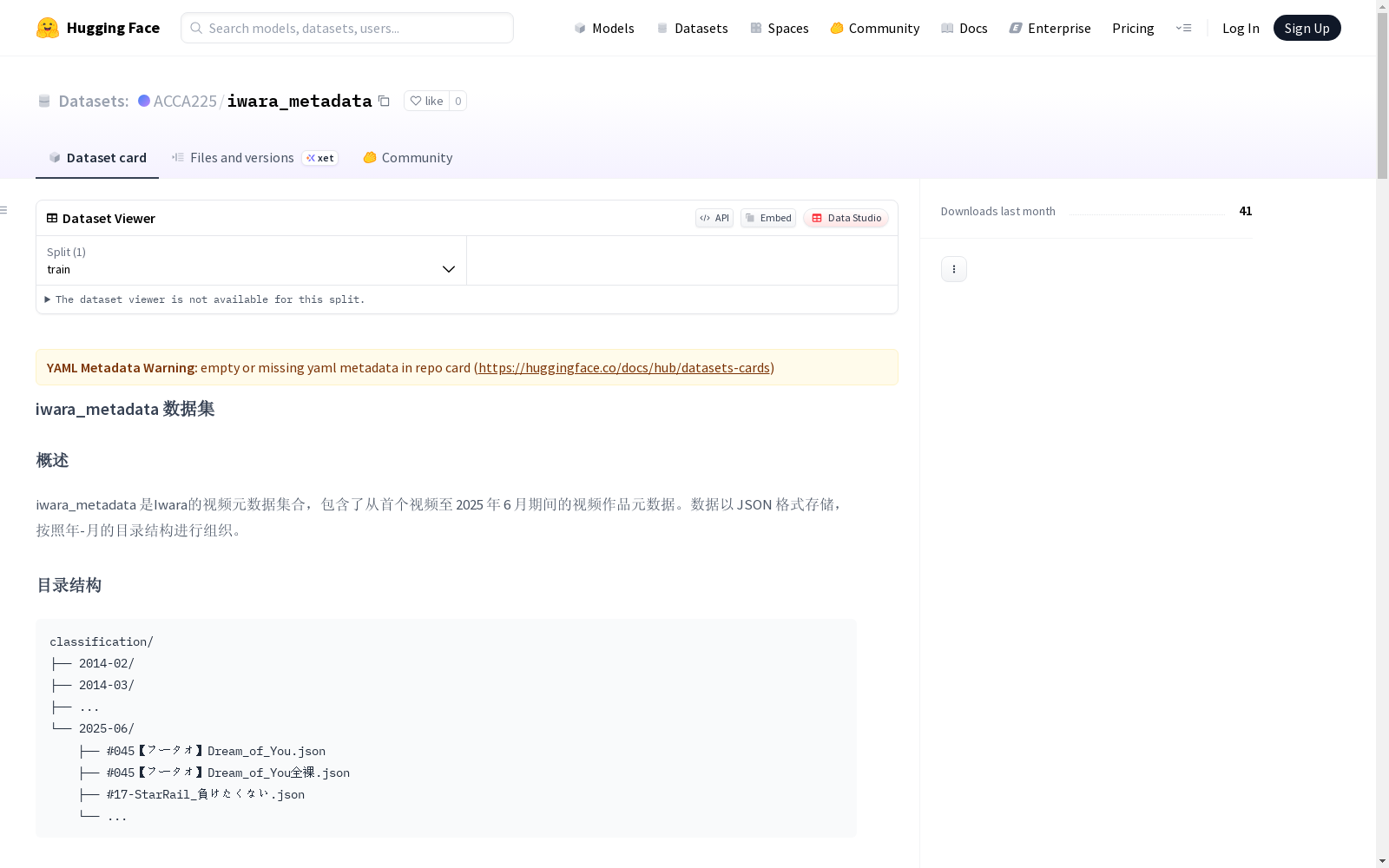
Task: Open Community in the top navigation
Action: 874,28
